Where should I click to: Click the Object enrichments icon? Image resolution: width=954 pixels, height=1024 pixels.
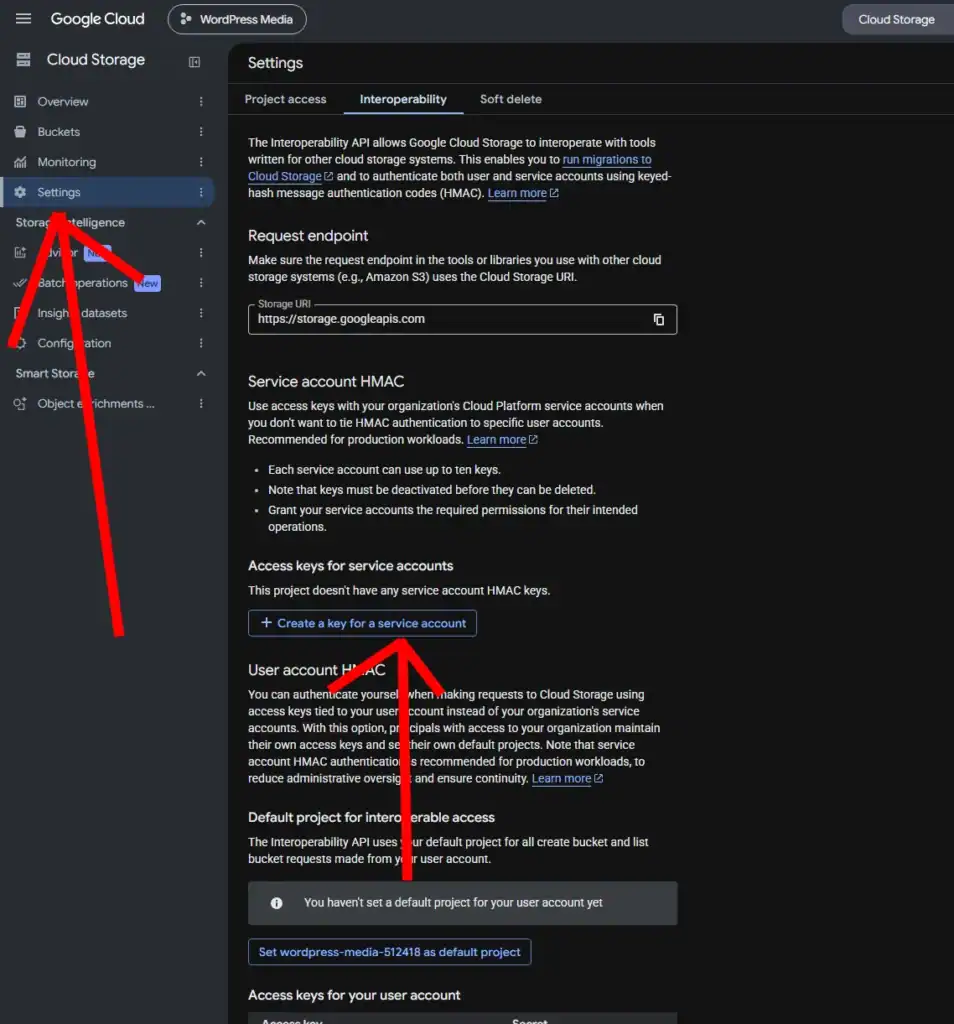(x=20, y=404)
